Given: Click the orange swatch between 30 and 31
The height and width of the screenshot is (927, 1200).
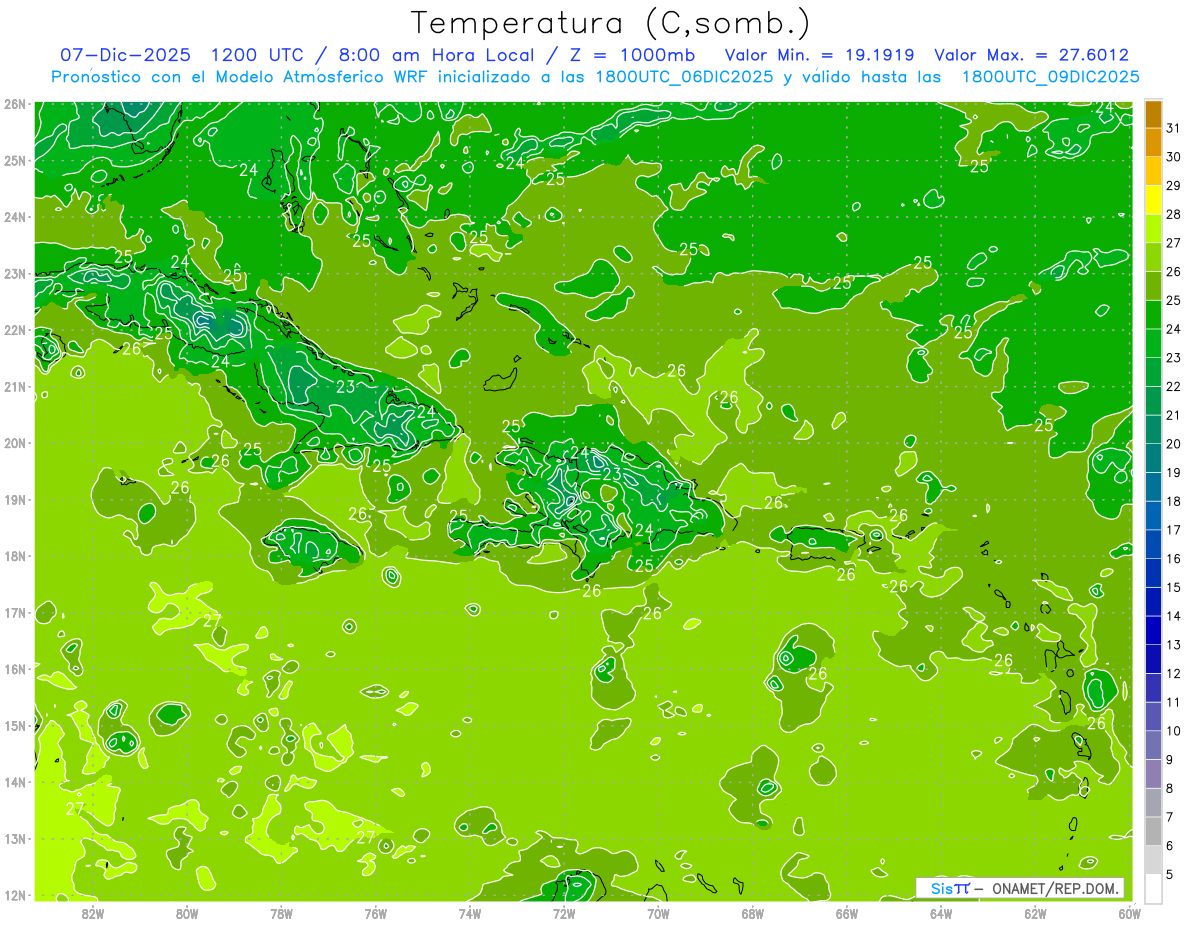Looking at the screenshot, I should click(1153, 143).
